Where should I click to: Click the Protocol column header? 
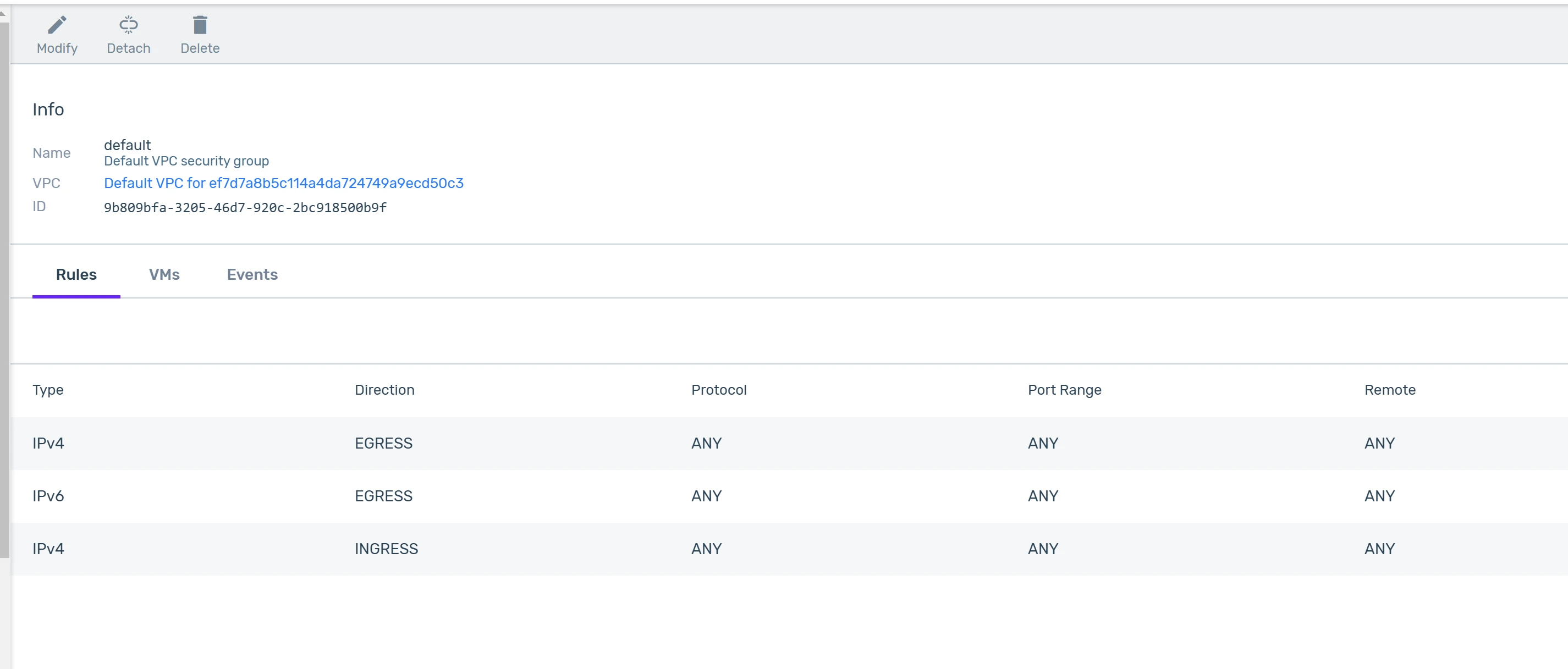[x=718, y=390]
